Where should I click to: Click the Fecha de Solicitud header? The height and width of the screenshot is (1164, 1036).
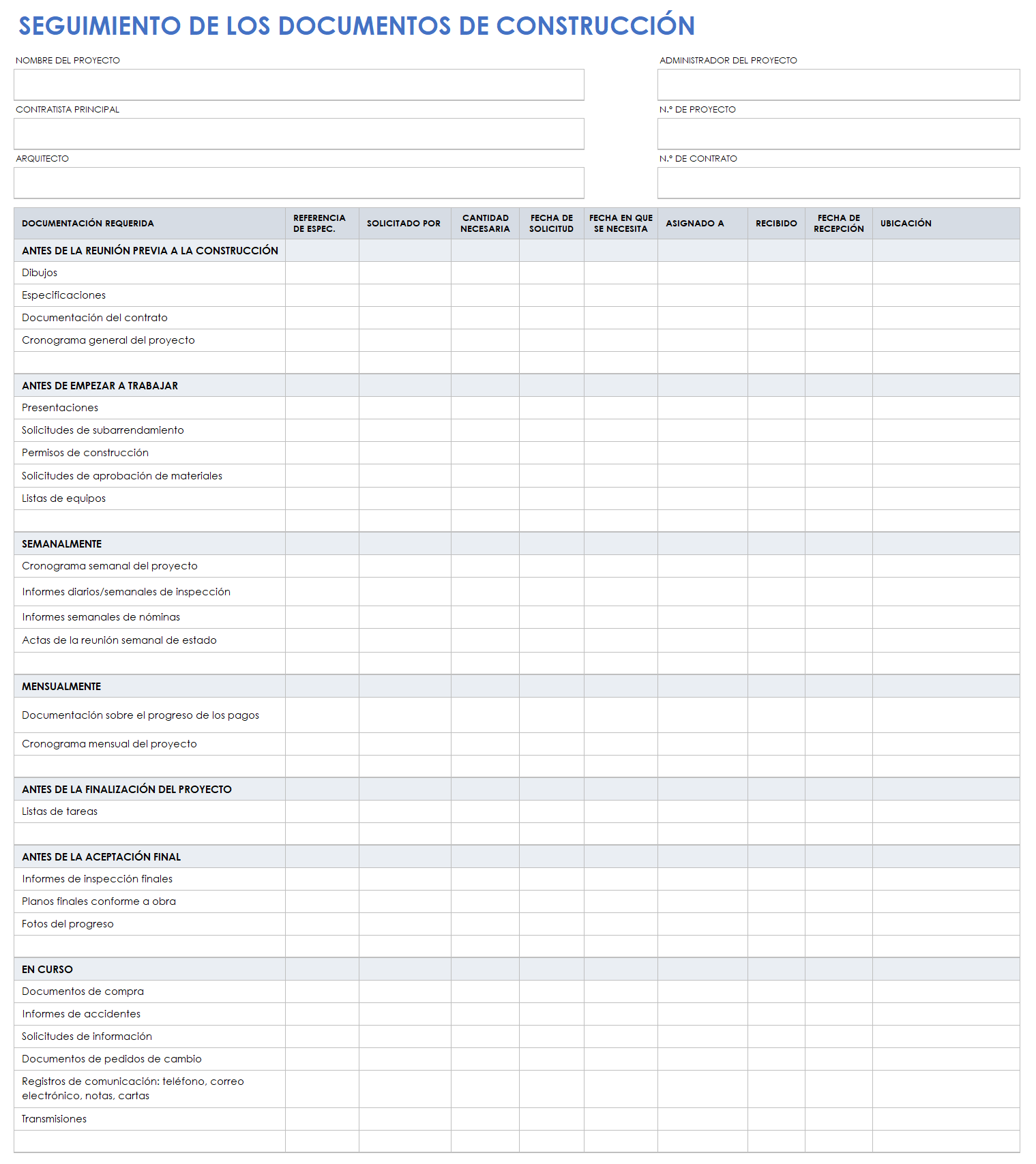pos(551,224)
